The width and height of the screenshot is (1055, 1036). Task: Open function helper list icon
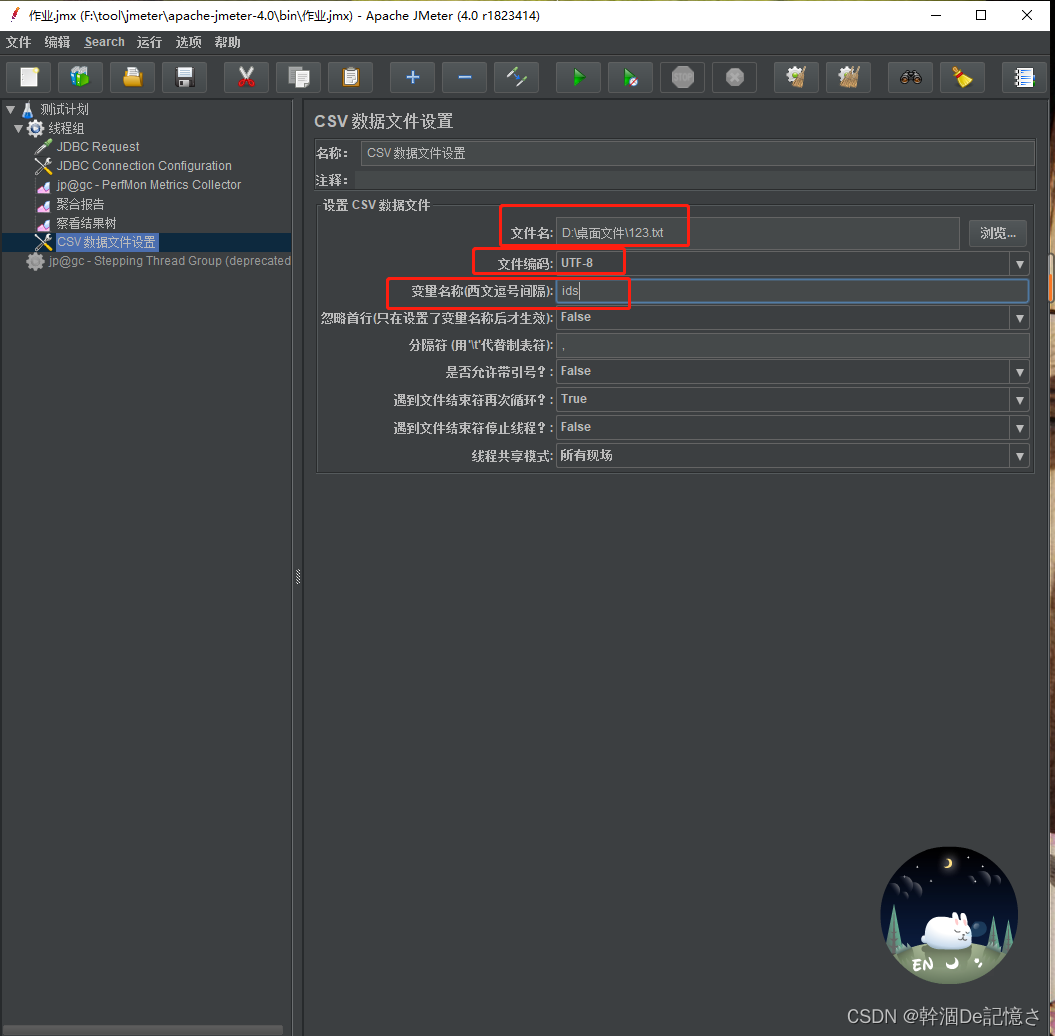pos(1024,77)
